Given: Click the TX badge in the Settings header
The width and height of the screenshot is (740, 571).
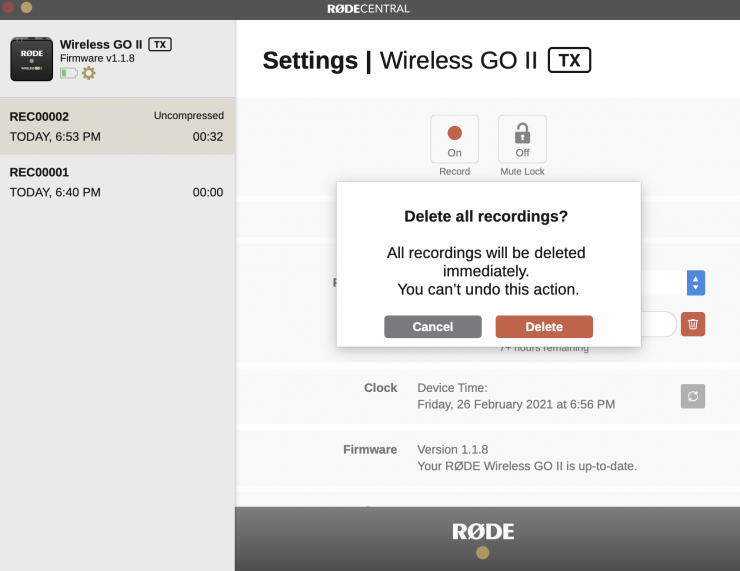Looking at the screenshot, I should coord(568,60).
